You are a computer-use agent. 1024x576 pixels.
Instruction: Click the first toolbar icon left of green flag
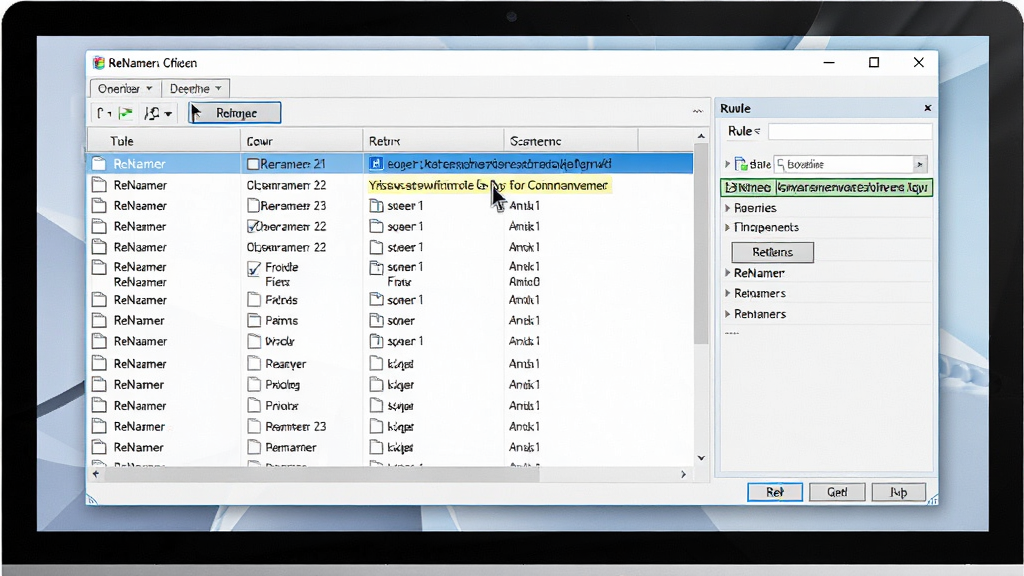coord(103,113)
